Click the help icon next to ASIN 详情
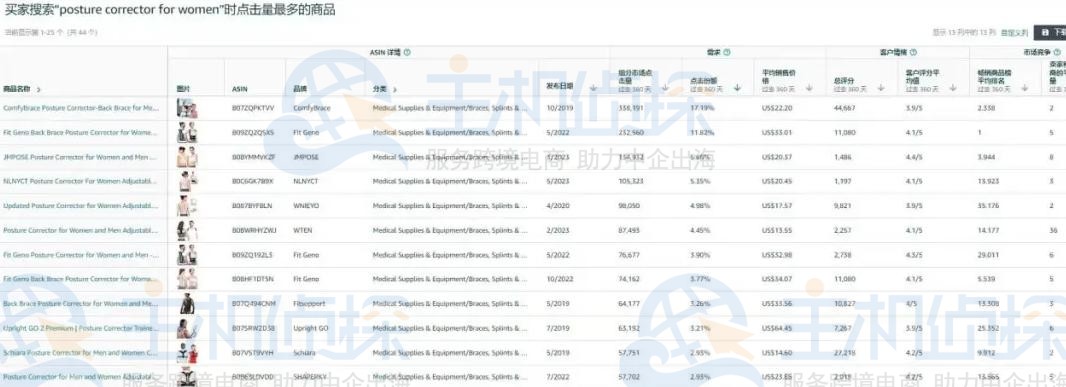 [x=407, y=52]
